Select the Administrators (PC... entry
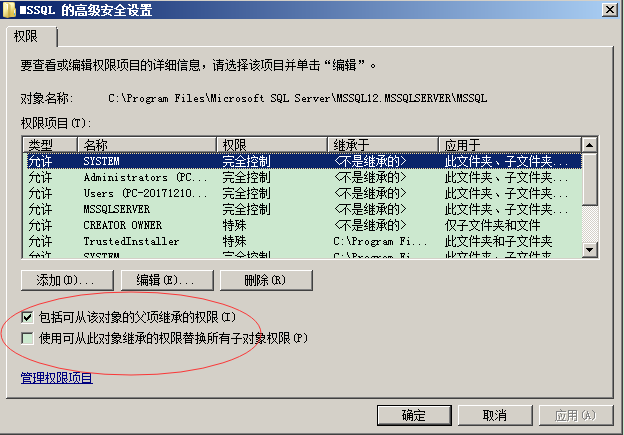The image size is (624, 435). pos(302,178)
